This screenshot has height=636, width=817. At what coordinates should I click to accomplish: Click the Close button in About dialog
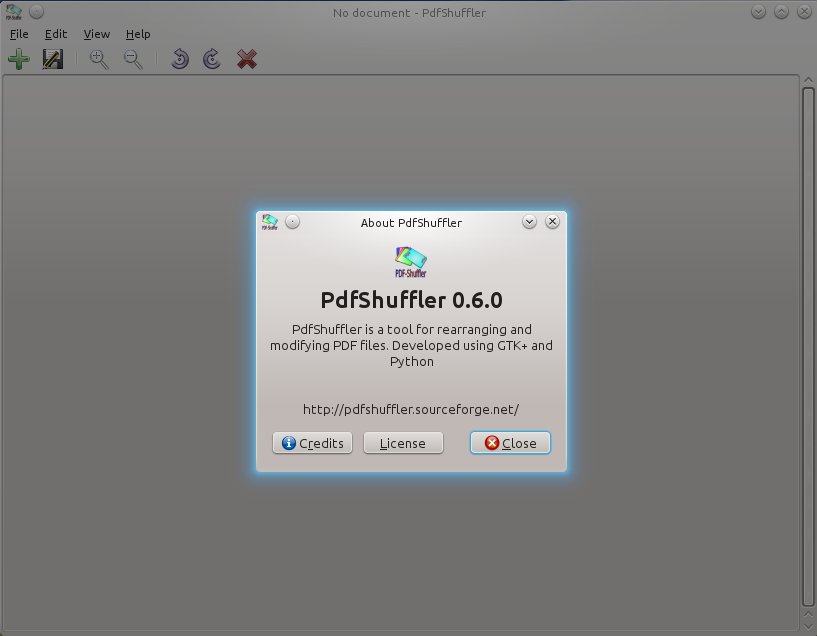[x=510, y=443]
